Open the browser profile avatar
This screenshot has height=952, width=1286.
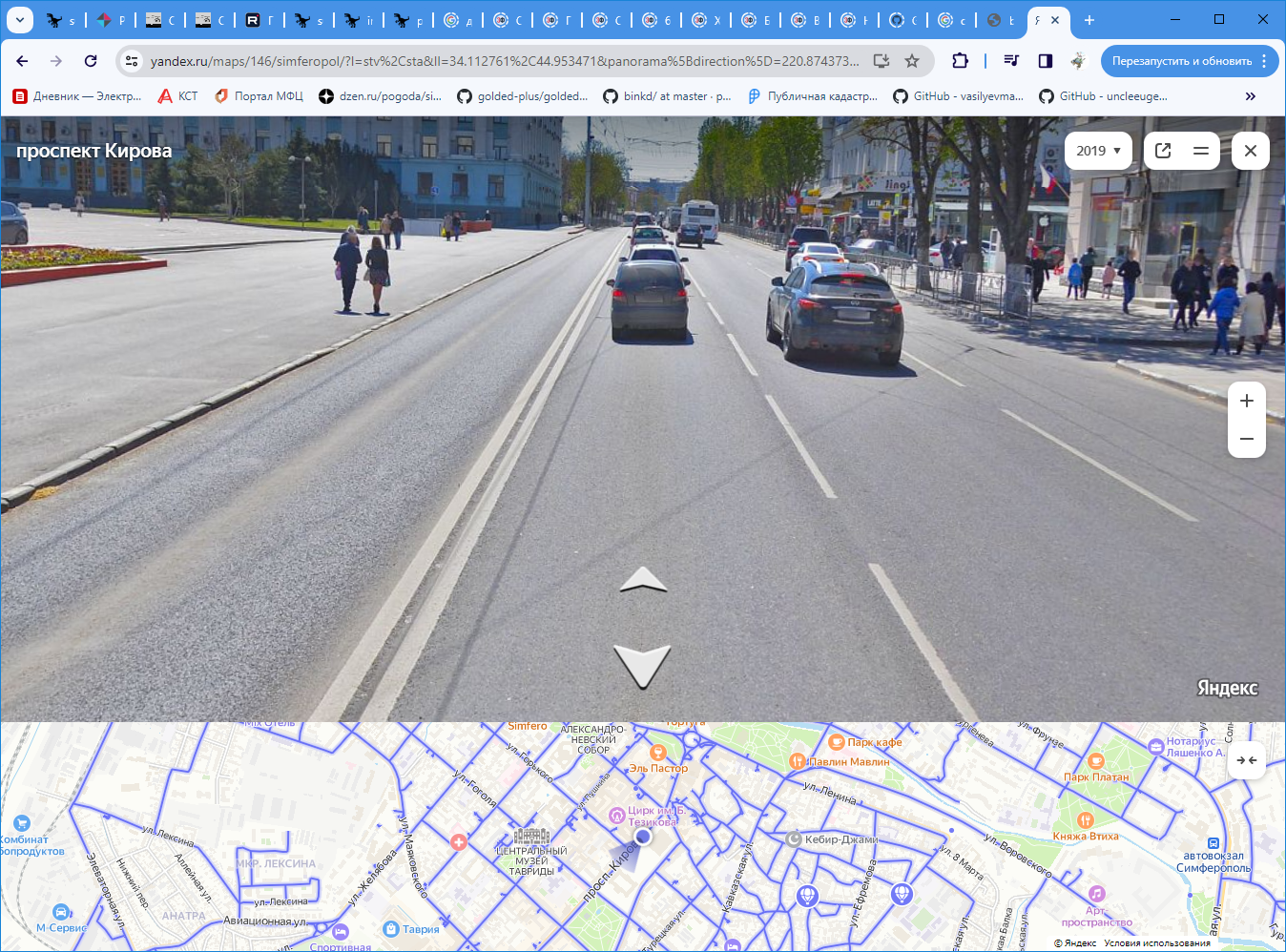click(1078, 61)
